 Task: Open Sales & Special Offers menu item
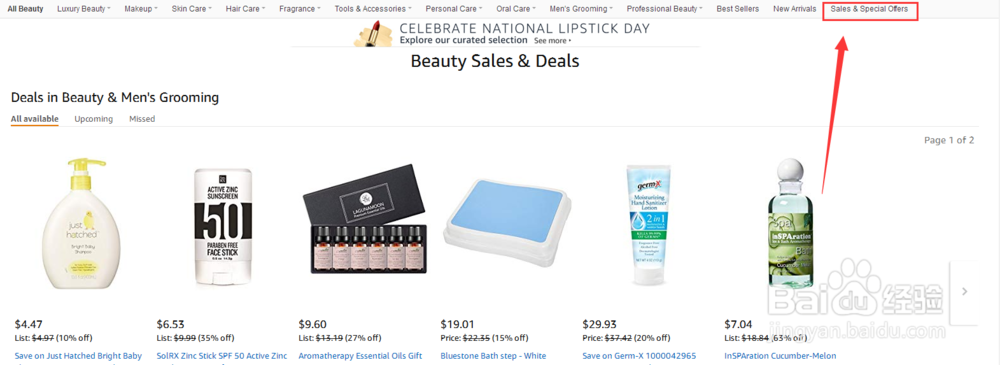[x=869, y=9]
